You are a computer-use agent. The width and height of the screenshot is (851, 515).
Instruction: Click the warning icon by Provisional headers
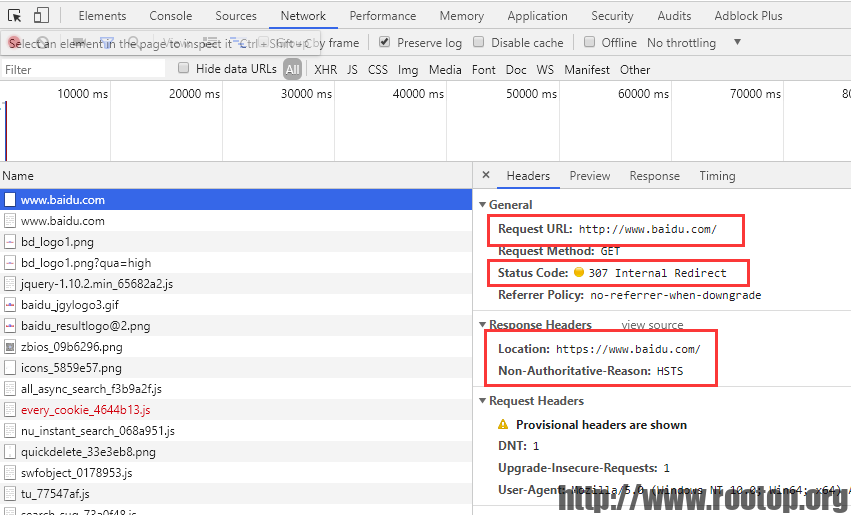click(503, 424)
